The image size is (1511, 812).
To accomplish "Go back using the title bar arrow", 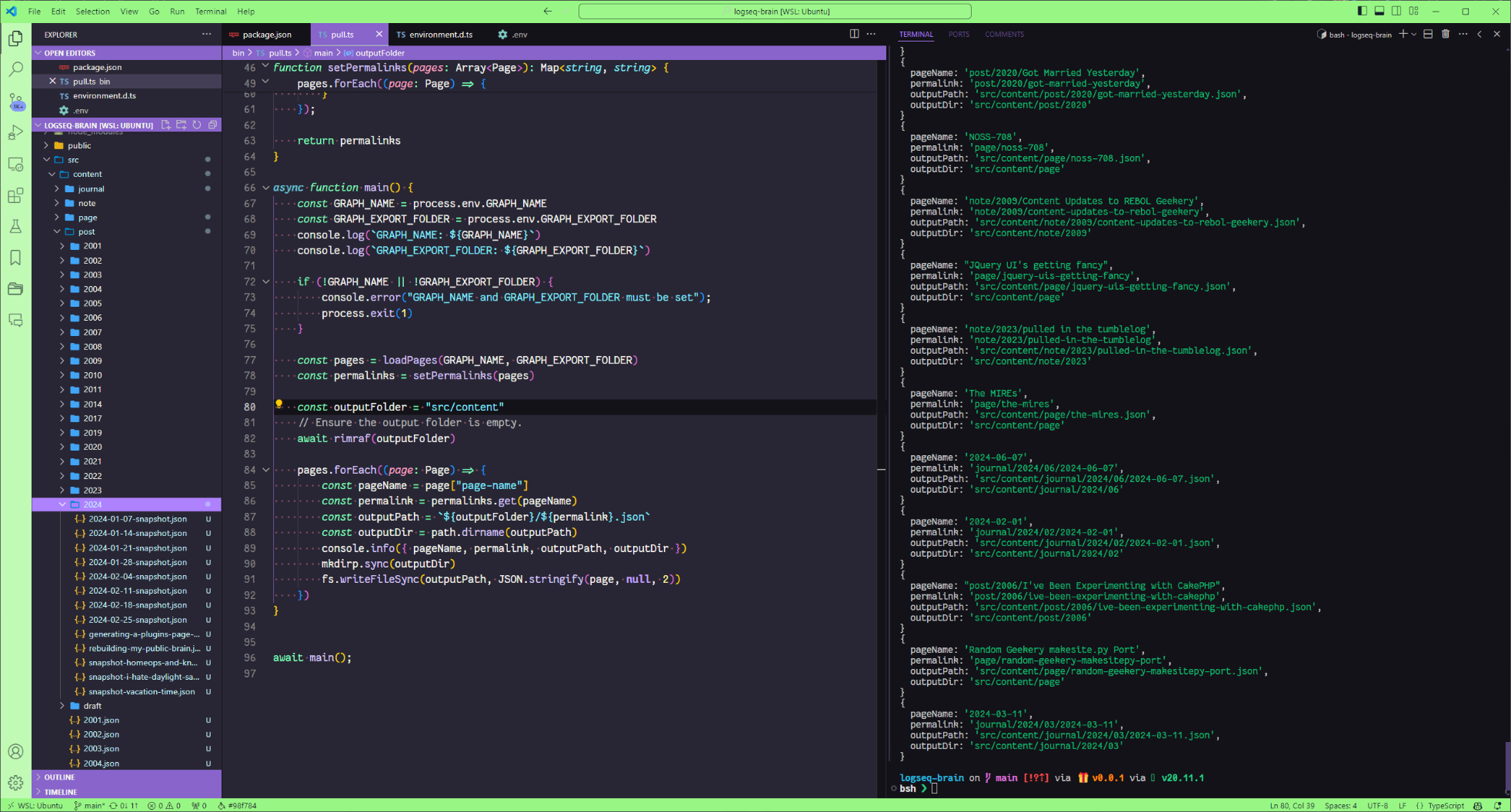I will click(548, 11).
